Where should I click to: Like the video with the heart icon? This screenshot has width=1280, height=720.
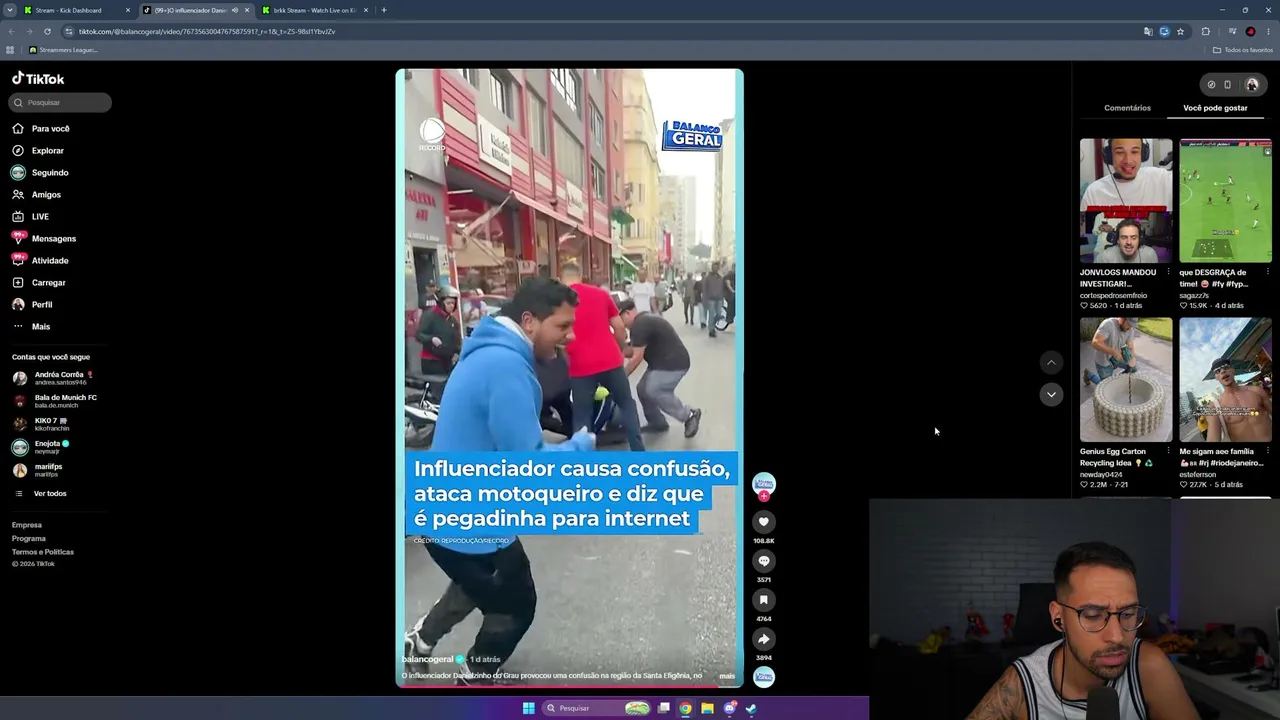pyautogui.click(x=763, y=521)
